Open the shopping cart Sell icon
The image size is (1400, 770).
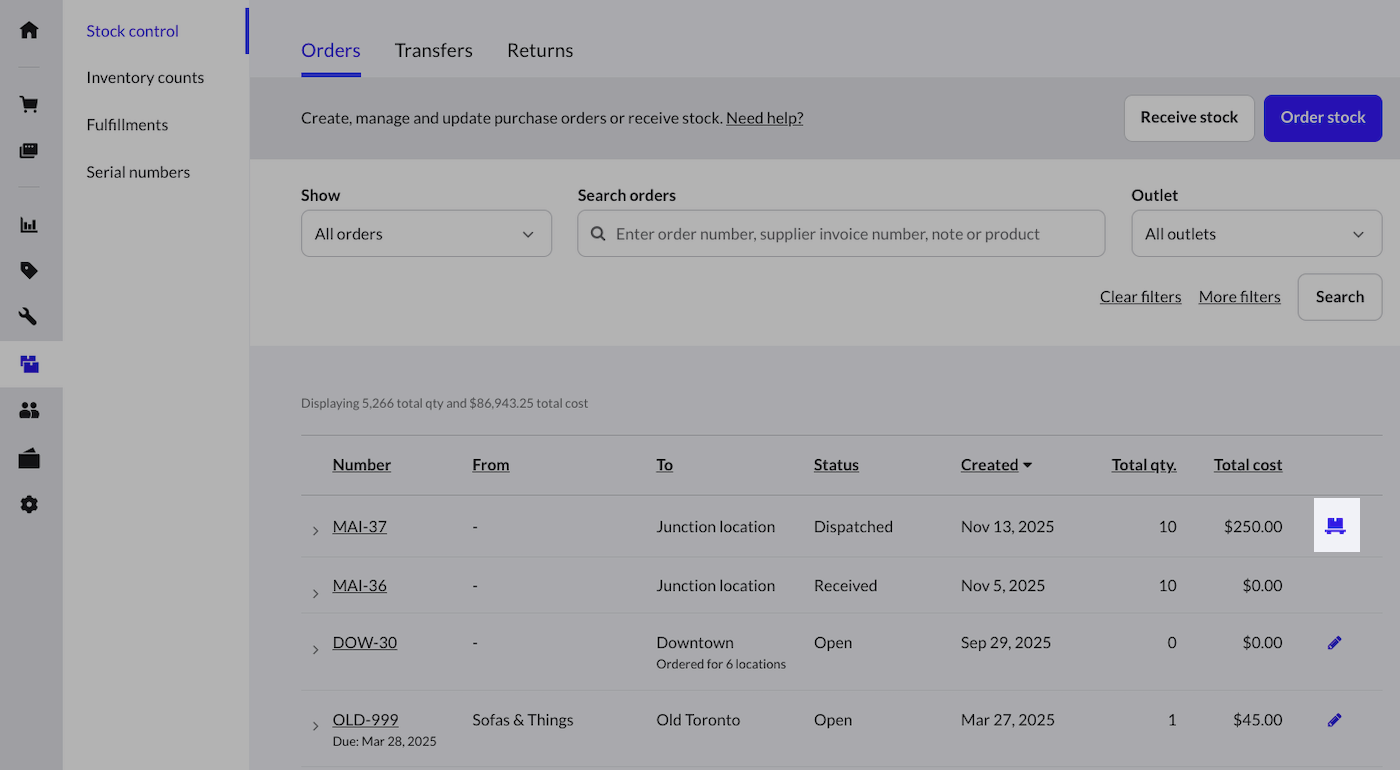pyautogui.click(x=29, y=105)
